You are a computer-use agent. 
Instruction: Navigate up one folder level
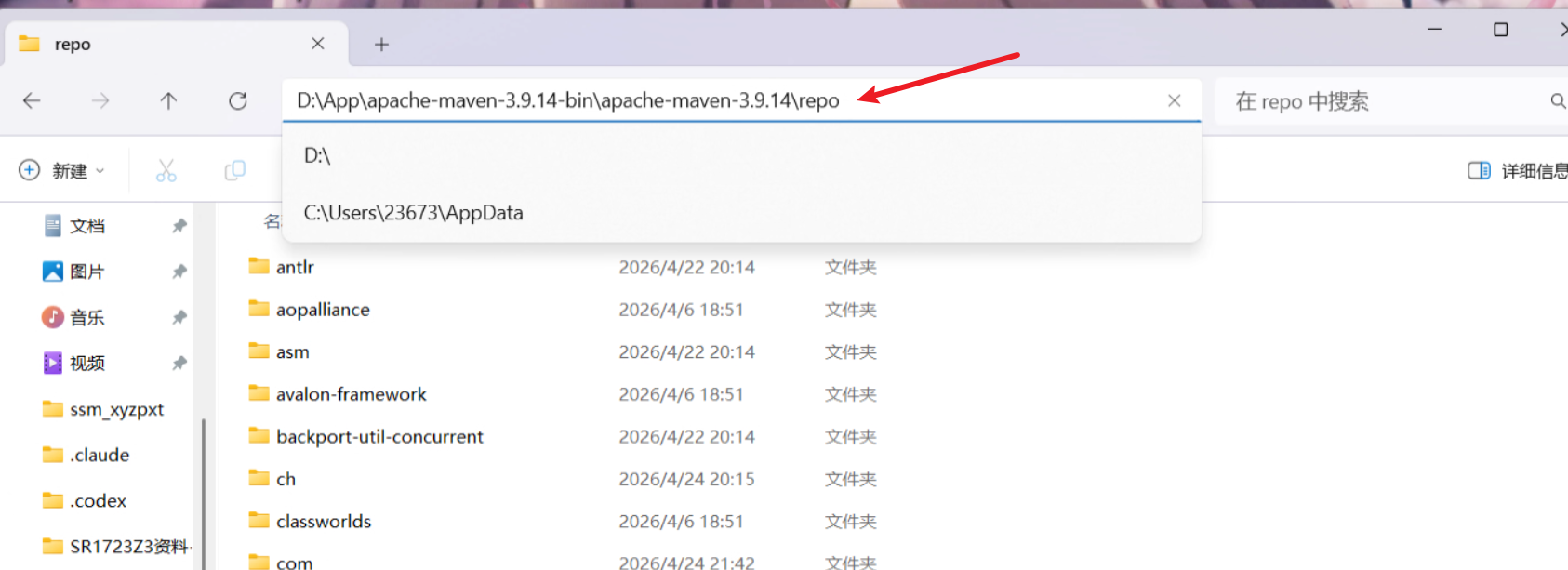coord(168,100)
